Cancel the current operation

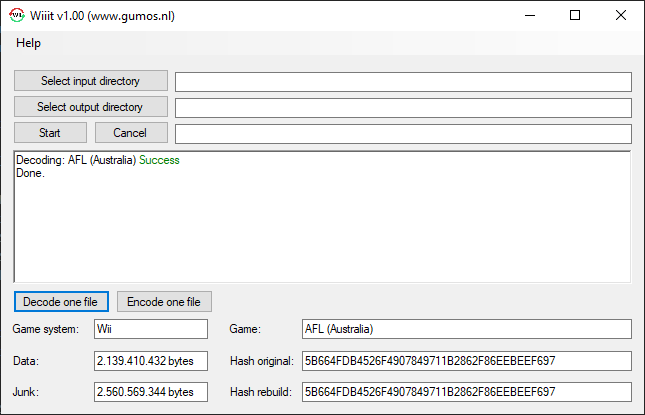click(x=130, y=133)
